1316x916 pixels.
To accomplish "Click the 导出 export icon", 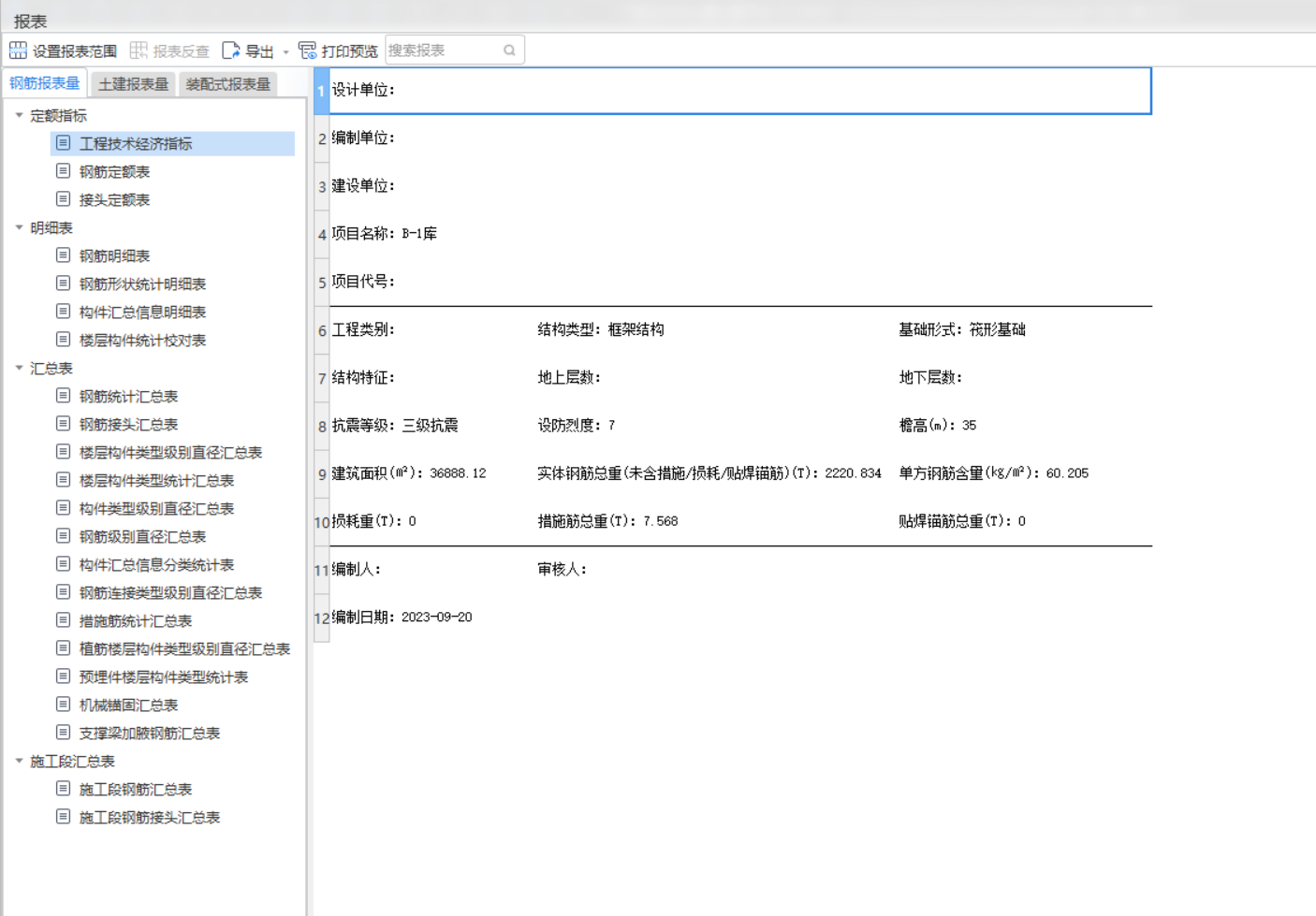I will pos(231,51).
